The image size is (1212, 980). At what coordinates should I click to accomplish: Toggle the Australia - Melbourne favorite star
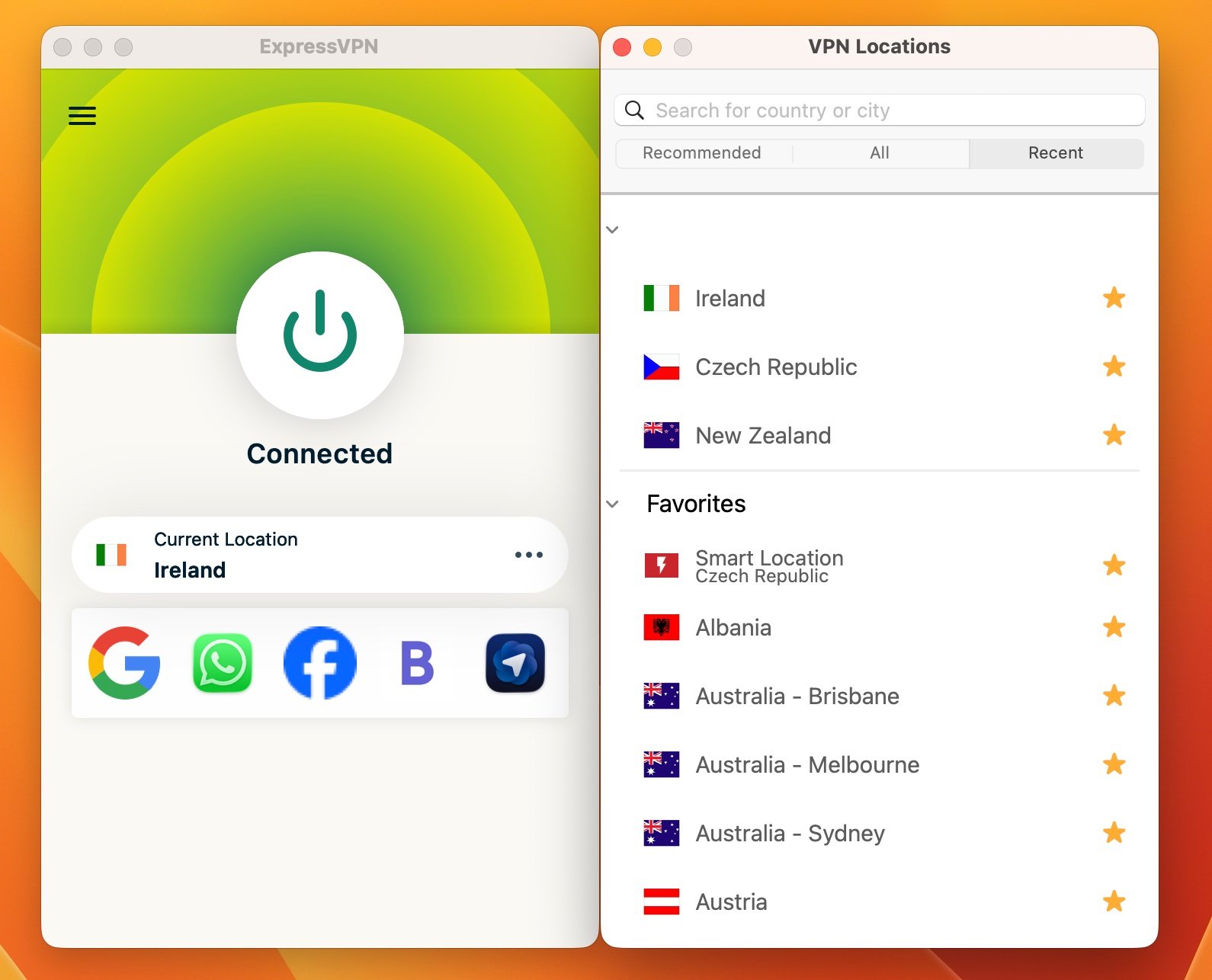point(1114,764)
